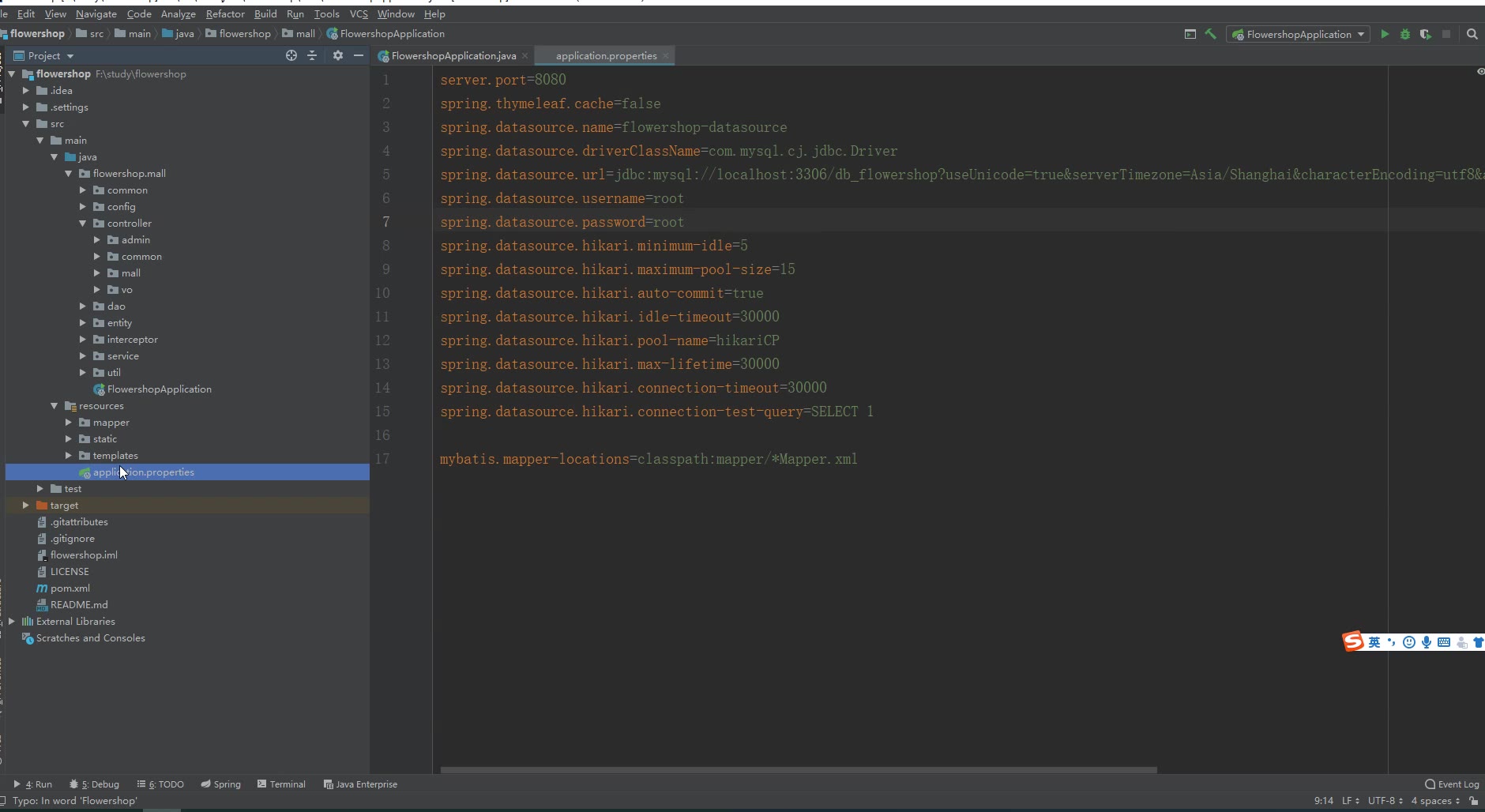The width and height of the screenshot is (1485, 812).
Task: Expand the templates folder in the project tree
Action: click(x=69, y=456)
